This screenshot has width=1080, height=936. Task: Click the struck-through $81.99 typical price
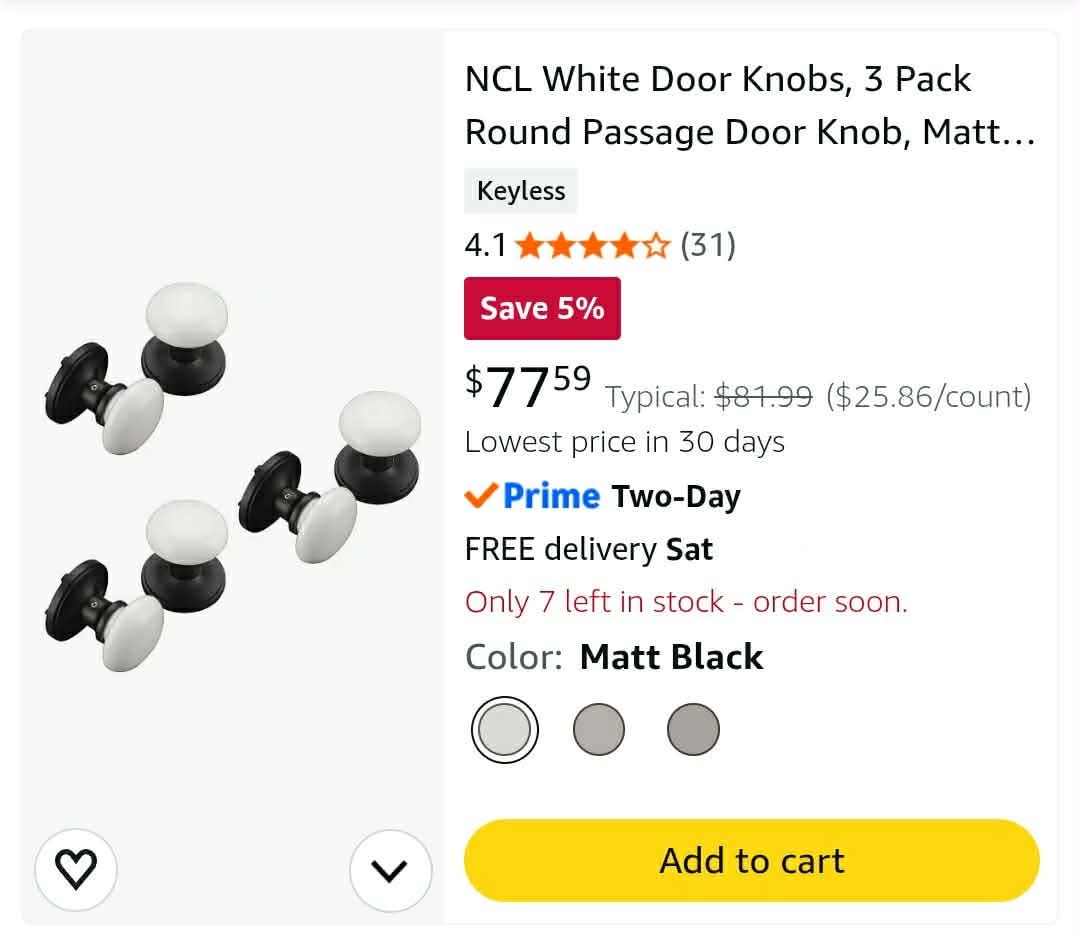(x=764, y=396)
